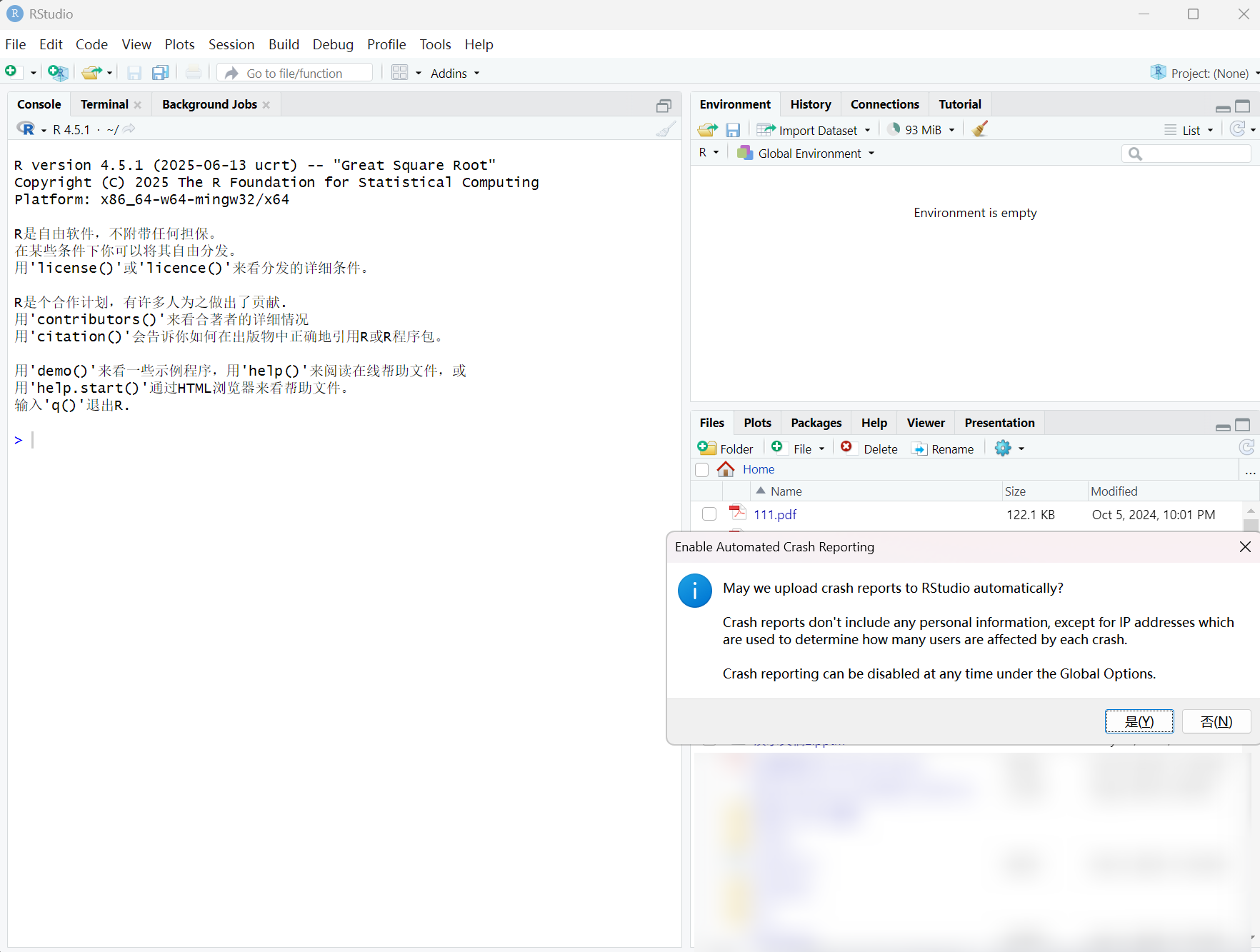Click the R logo in the console header
Viewport: 1260px width, 952px height.
tap(26, 129)
